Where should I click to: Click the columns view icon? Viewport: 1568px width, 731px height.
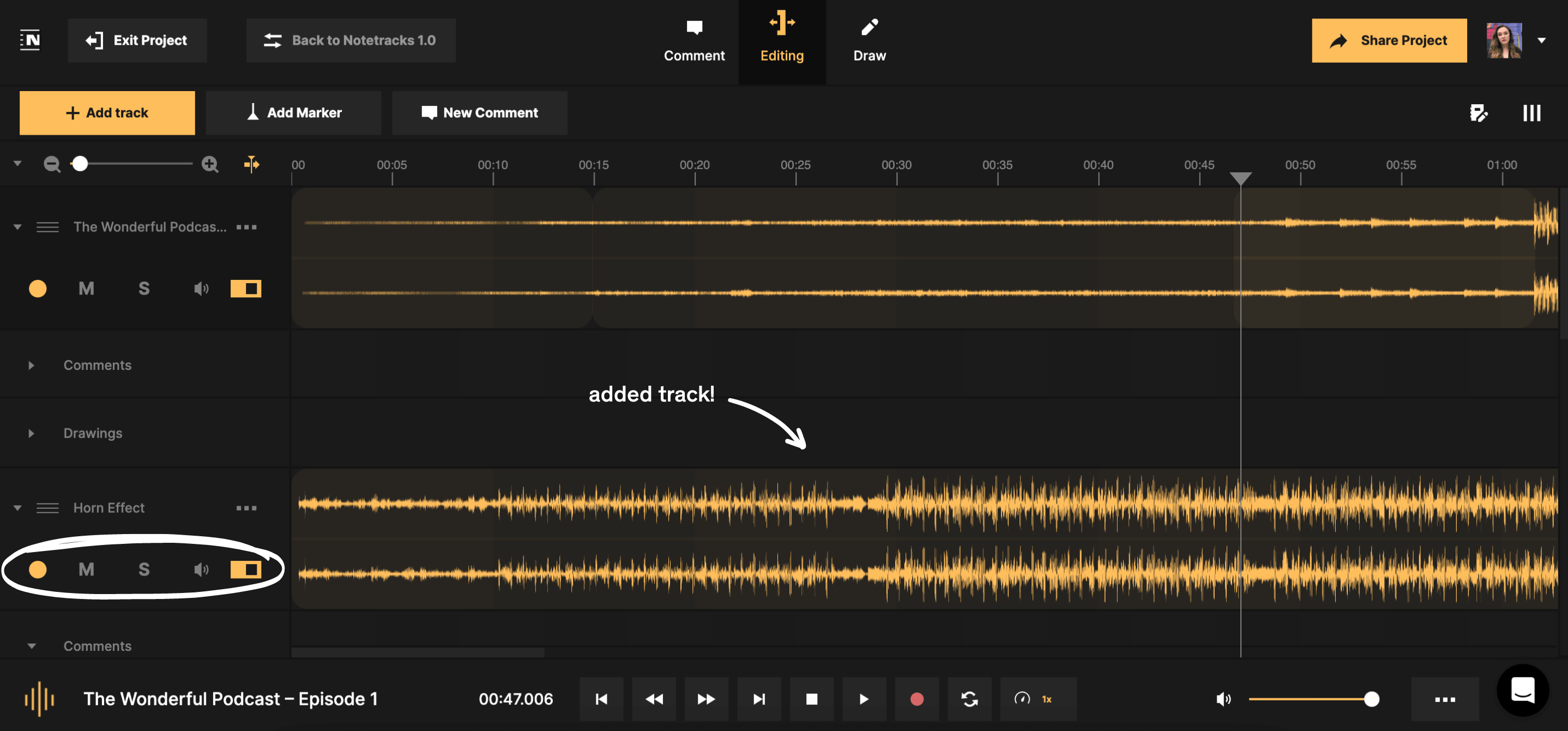click(x=1532, y=113)
